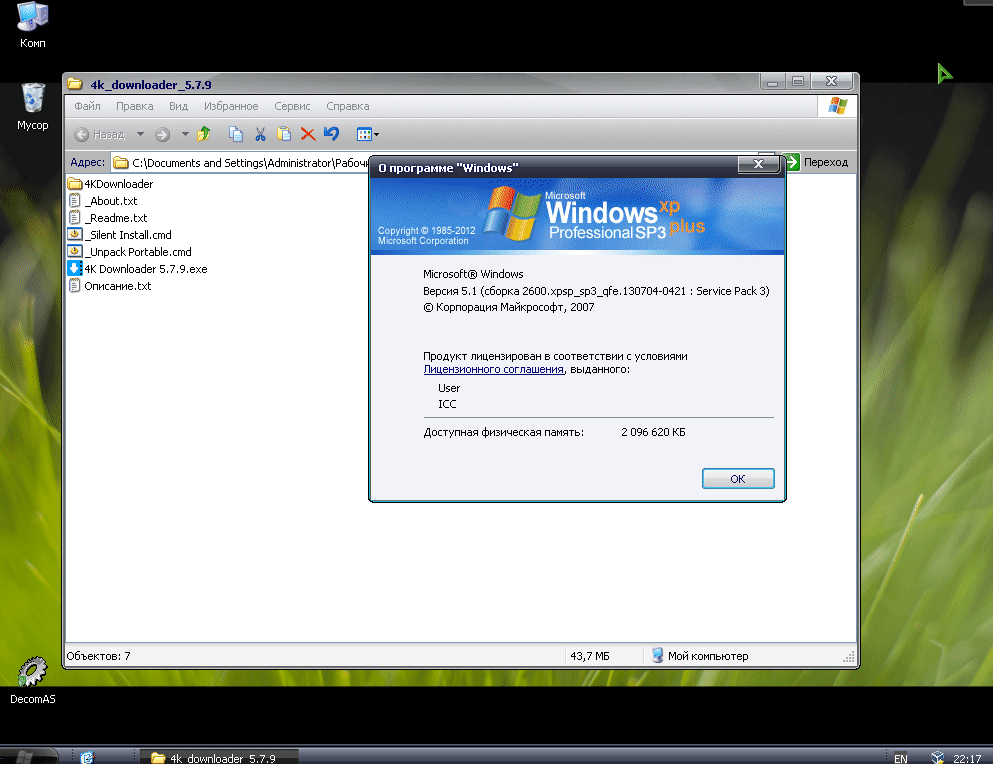
Task: Select the 4K Downloader 5.7.9.exe icon
Action: point(75,269)
